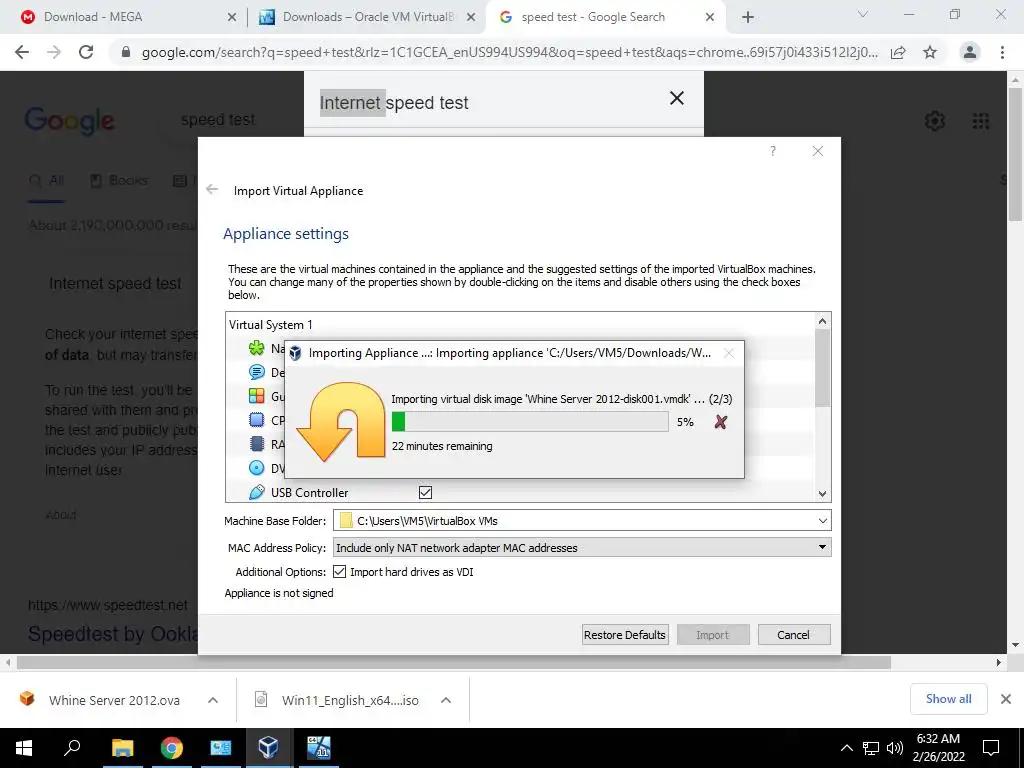
Task: Click the Guest OS type icon in list
Action: click(x=257, y=396)
